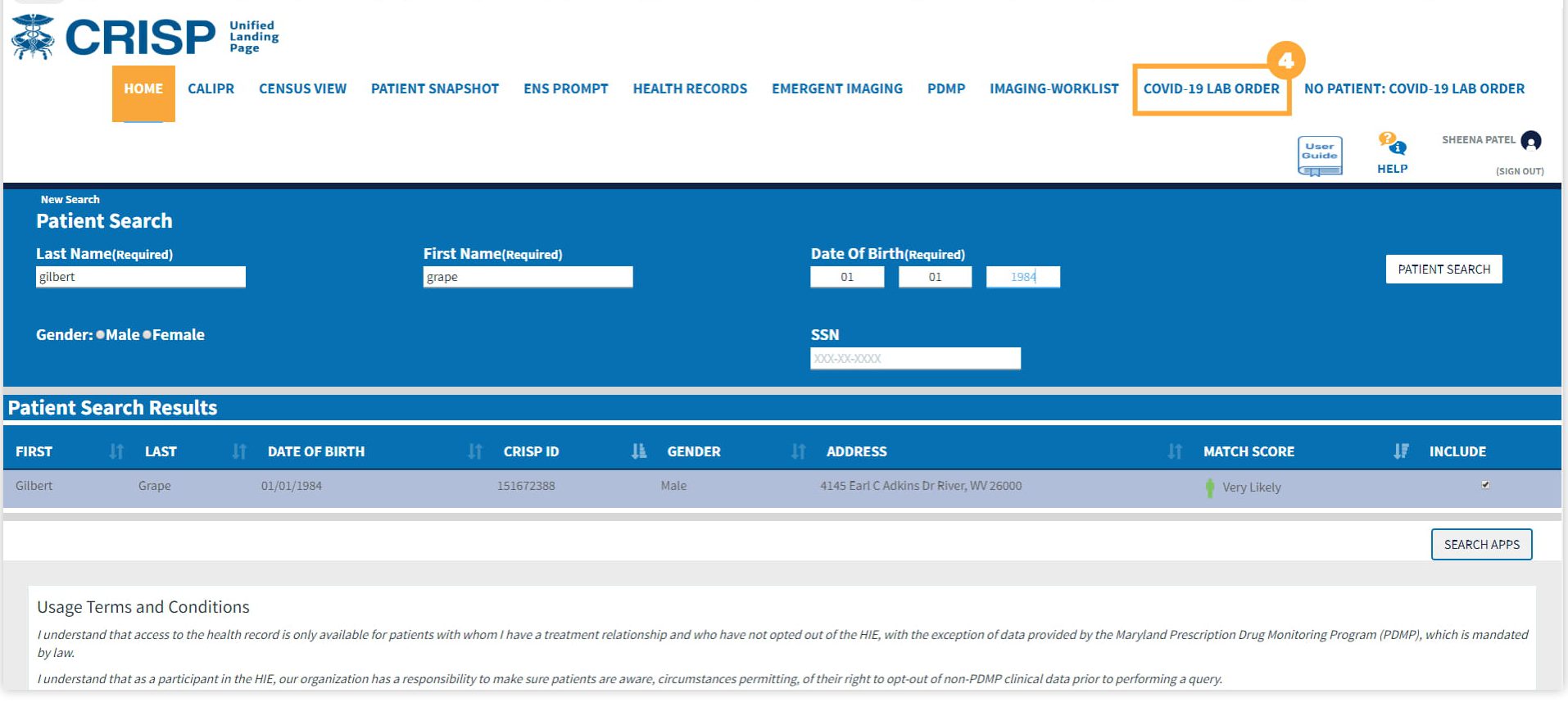The image size is (1568, 716).
Task: Select the Female gender radio button
Action: pyautogui.click(x=147, y=334)
